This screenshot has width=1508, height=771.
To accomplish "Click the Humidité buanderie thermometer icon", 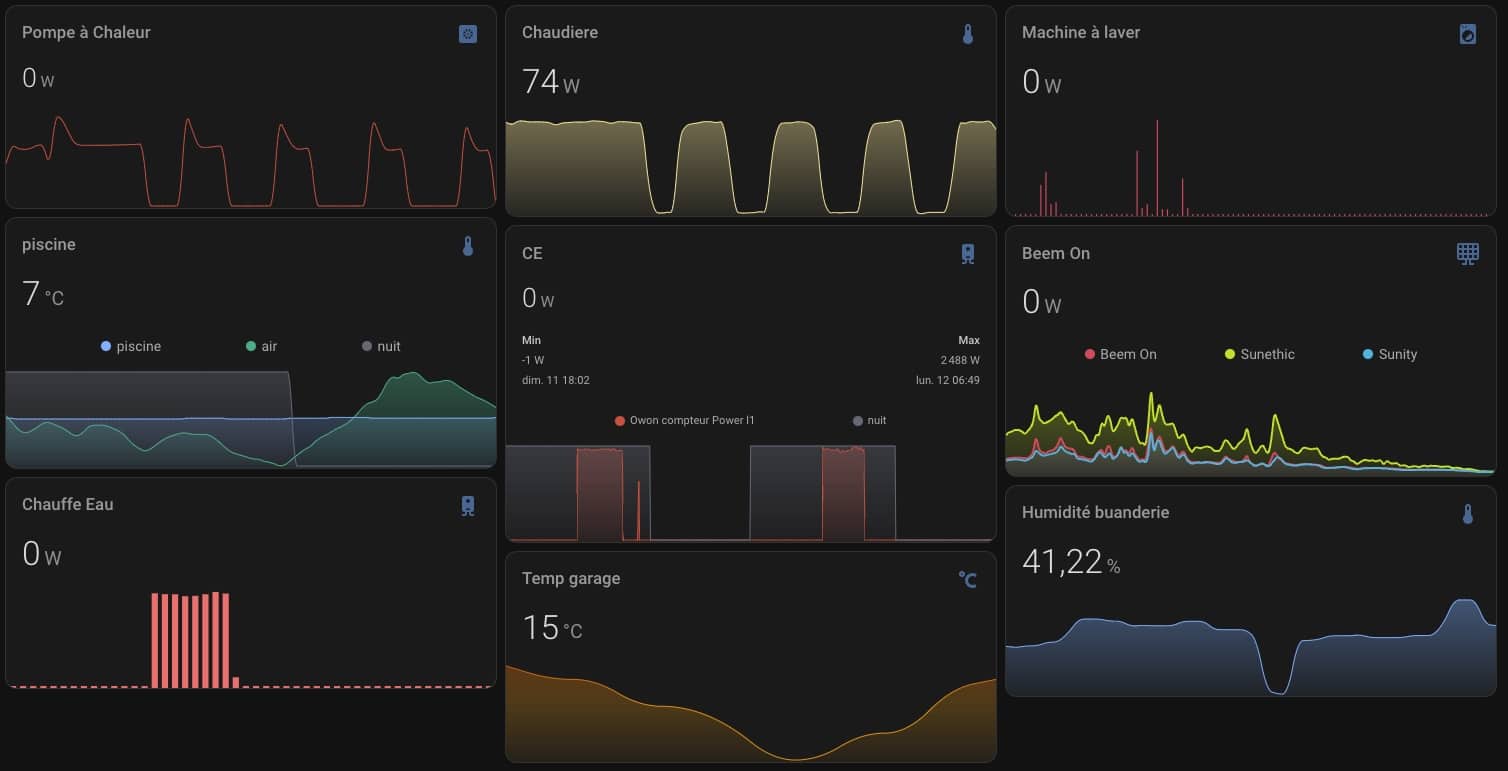I will click(1468, 514).
